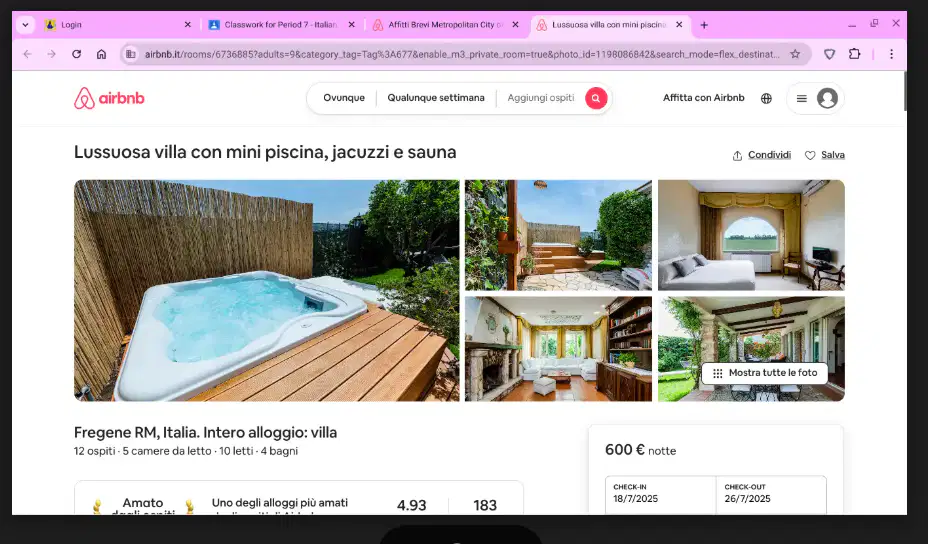Go back with browser back arrow
Image resolution: width=928 pixels, height=544 pixels.
pos(27,54)
